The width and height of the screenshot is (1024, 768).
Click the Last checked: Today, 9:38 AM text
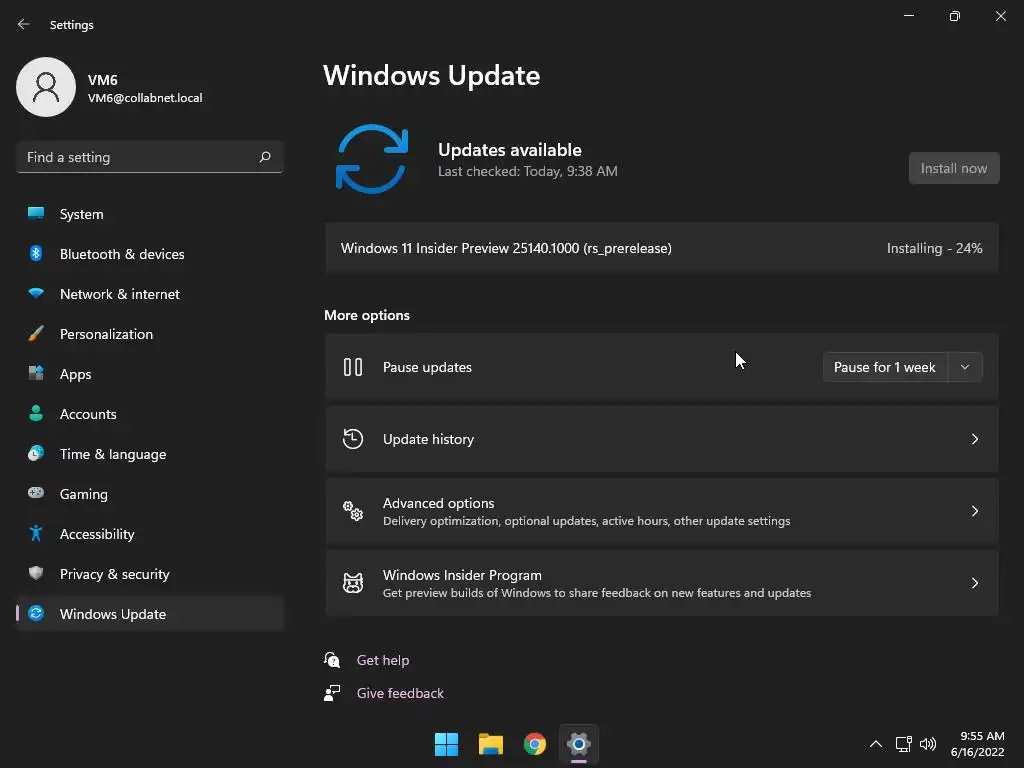pos(528,171)
